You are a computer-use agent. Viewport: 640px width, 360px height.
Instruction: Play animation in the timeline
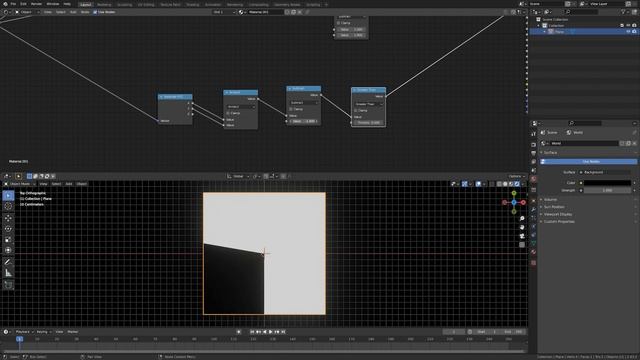[x=271, y=332]
